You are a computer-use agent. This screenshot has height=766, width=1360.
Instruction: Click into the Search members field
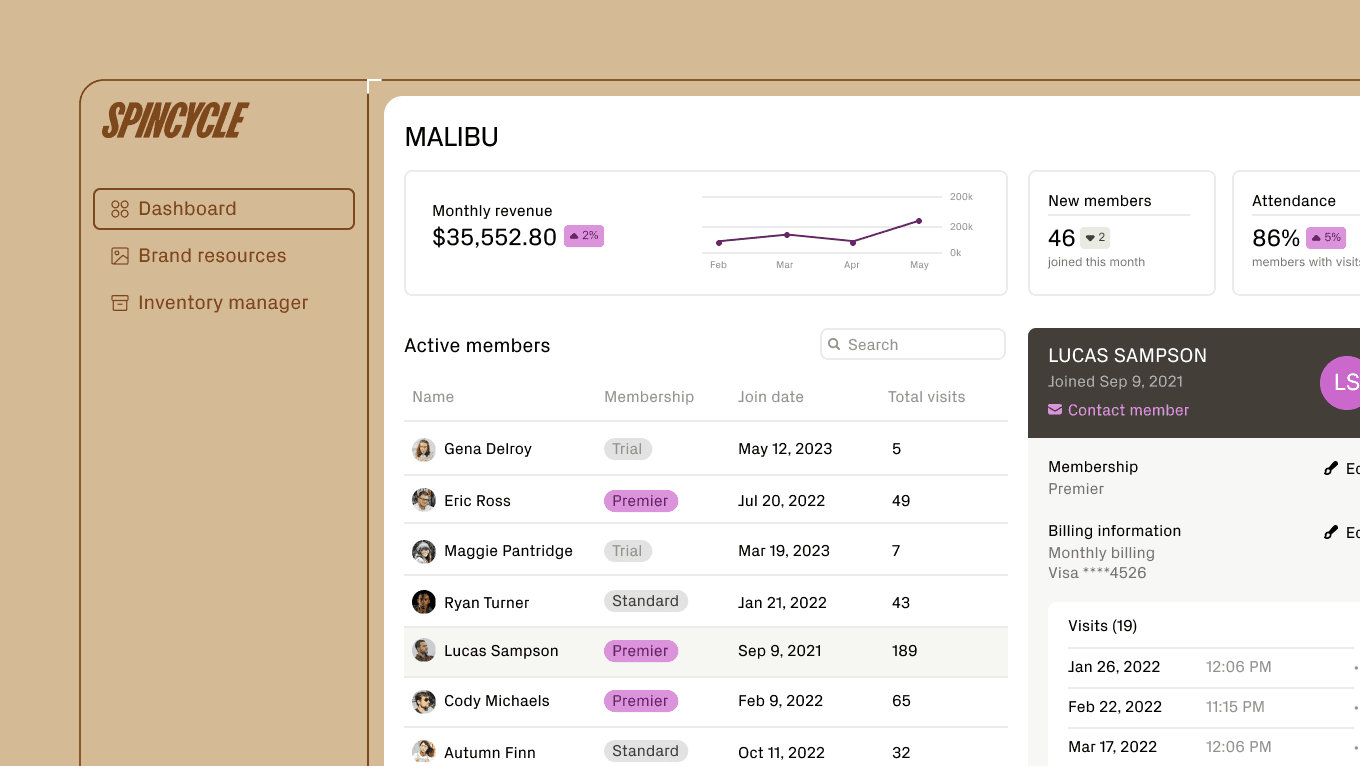pyautogui.click(x=912, y=344)
